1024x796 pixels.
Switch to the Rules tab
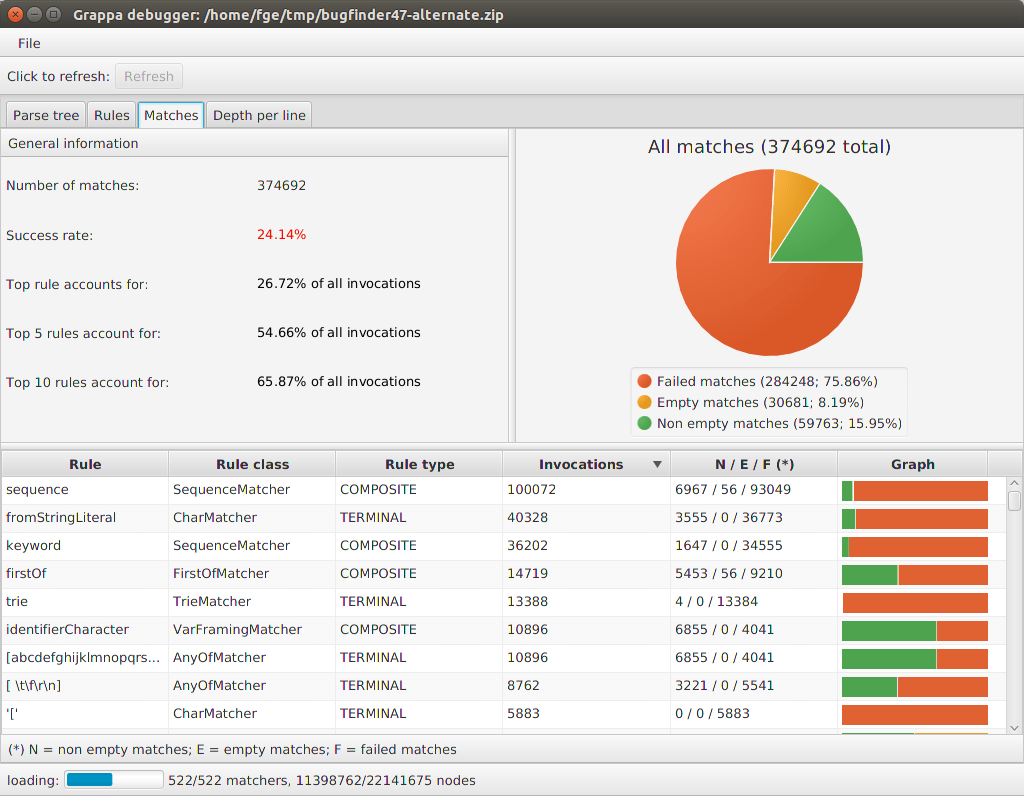(112, 116)
